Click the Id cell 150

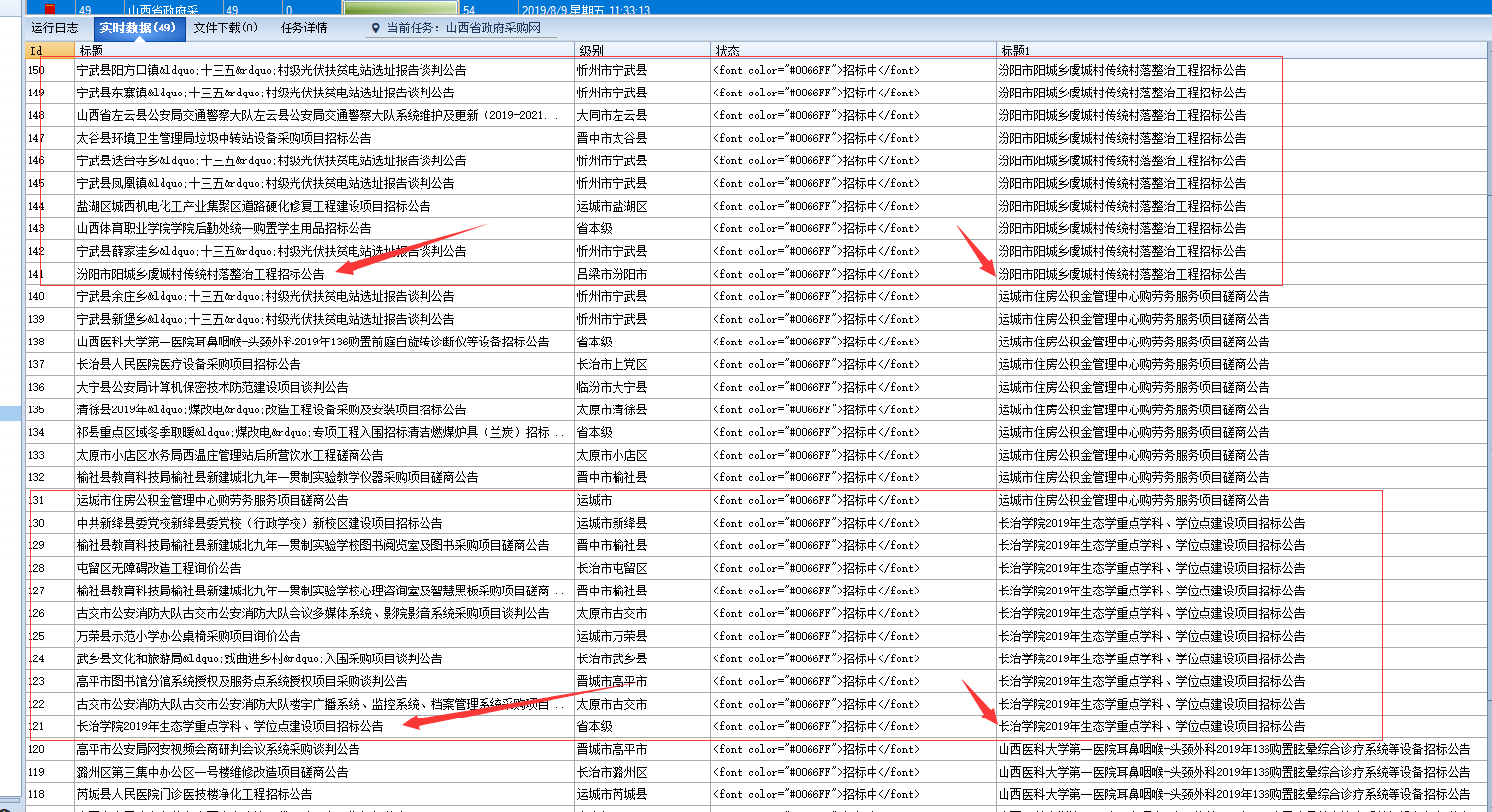pyautogui.click(x=49, y=70)
